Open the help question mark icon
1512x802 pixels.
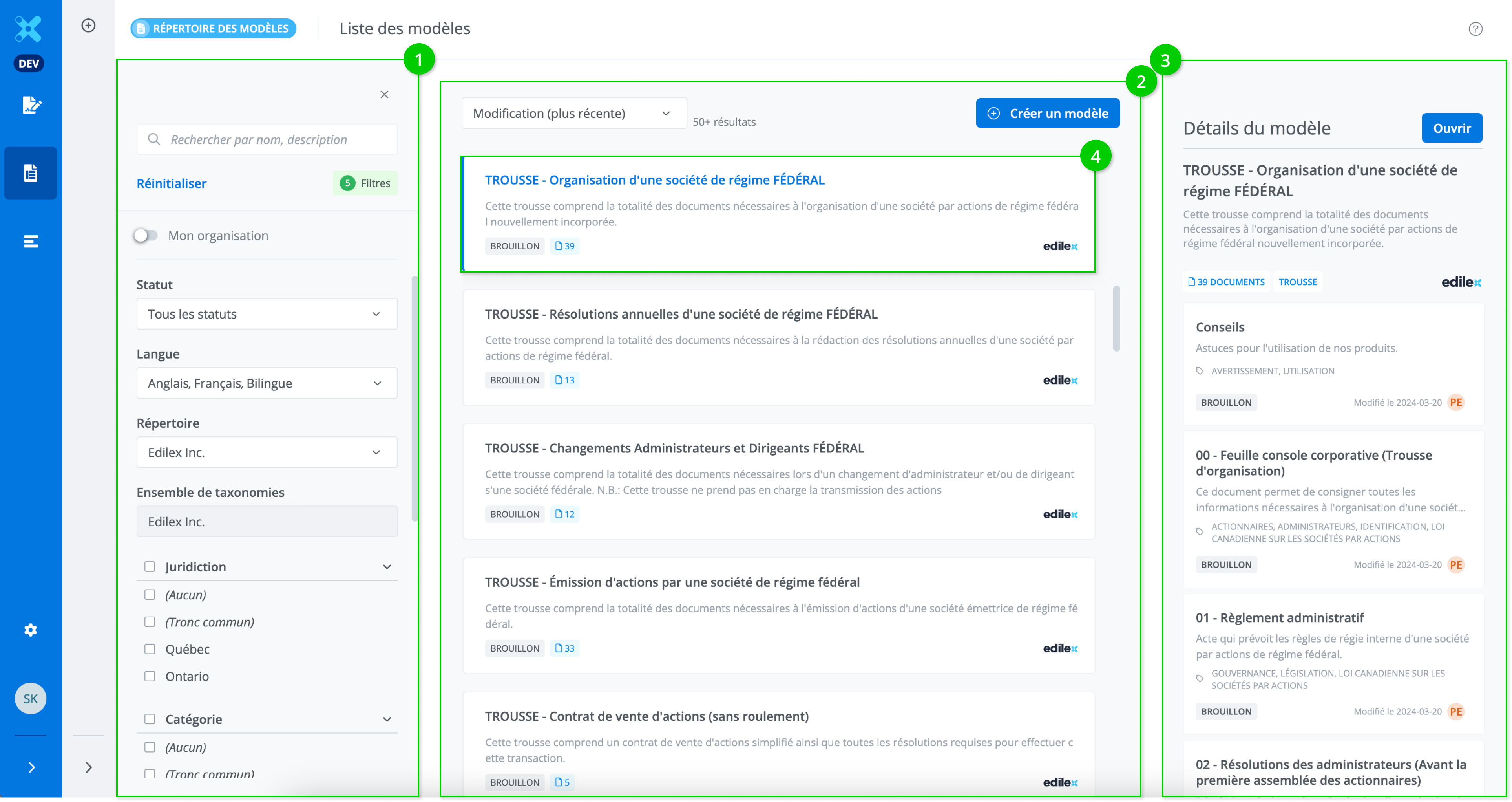point(1475,29)
